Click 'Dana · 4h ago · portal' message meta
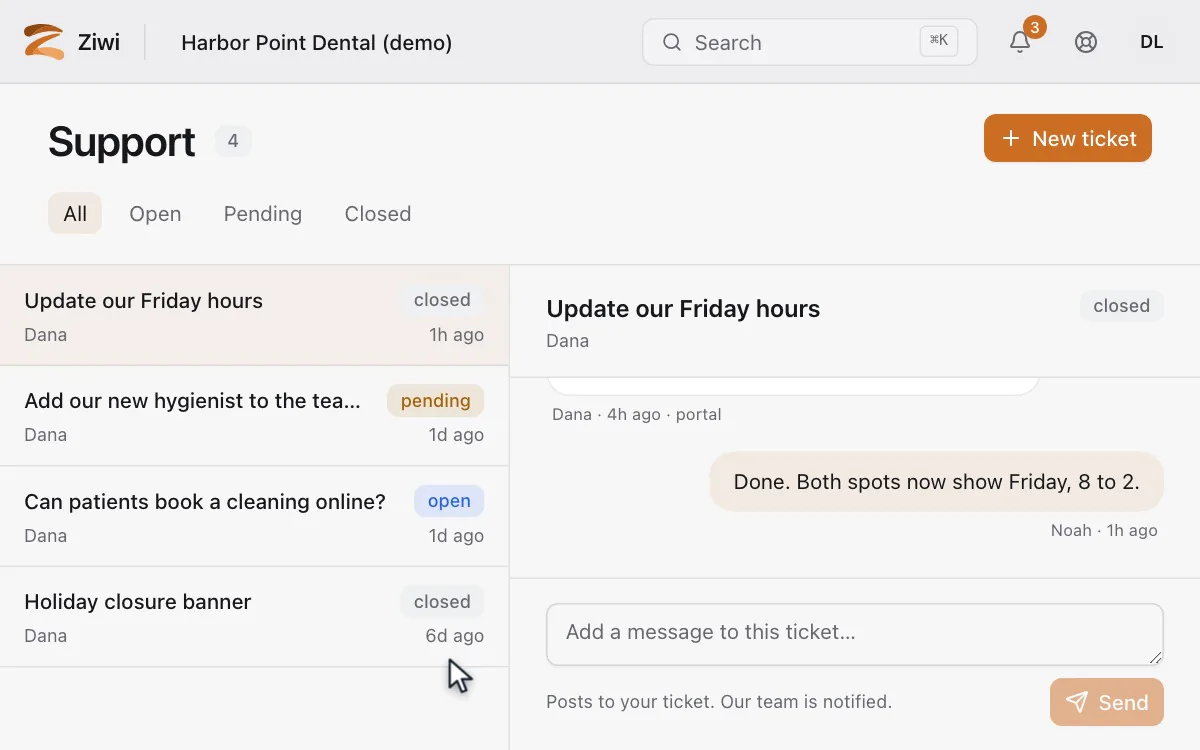 click(636, 414)
